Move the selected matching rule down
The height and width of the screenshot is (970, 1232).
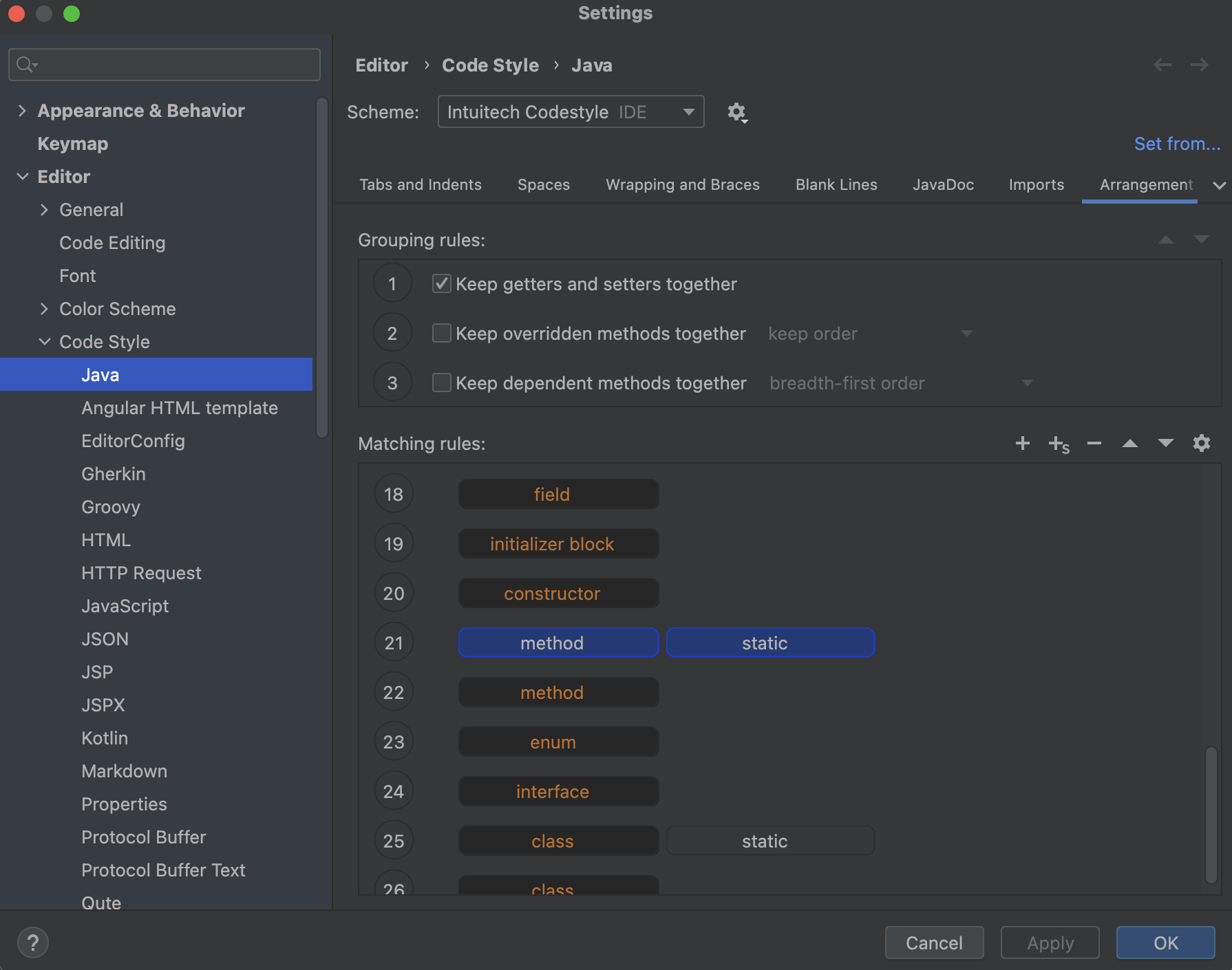coord(1165,443)
